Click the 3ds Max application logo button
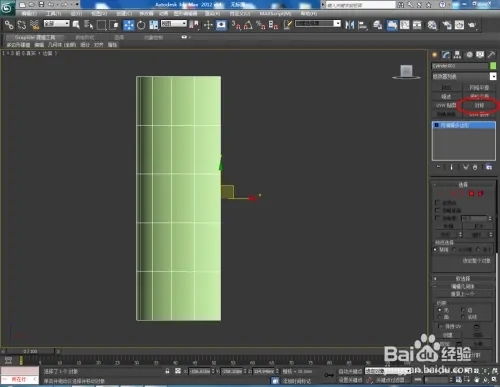 click(x=7, y=8)
